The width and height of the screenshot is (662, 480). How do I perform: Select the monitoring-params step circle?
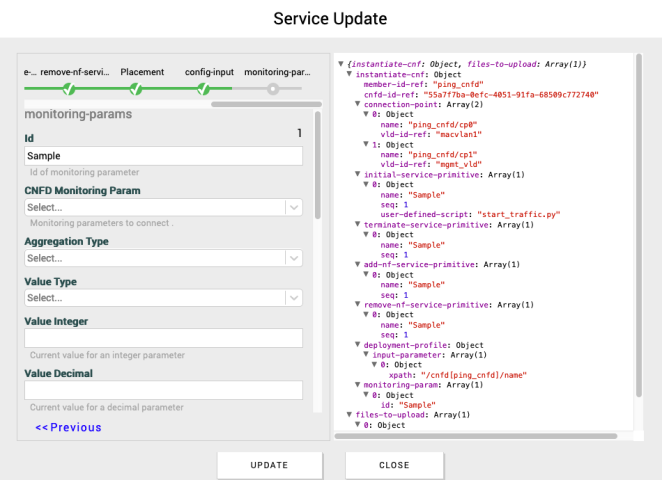pyautogui.click(x=272, y=89)
